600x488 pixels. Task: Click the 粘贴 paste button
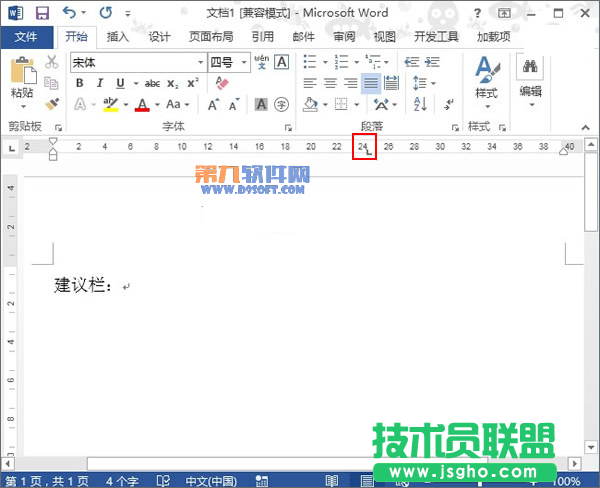[23, 82]
